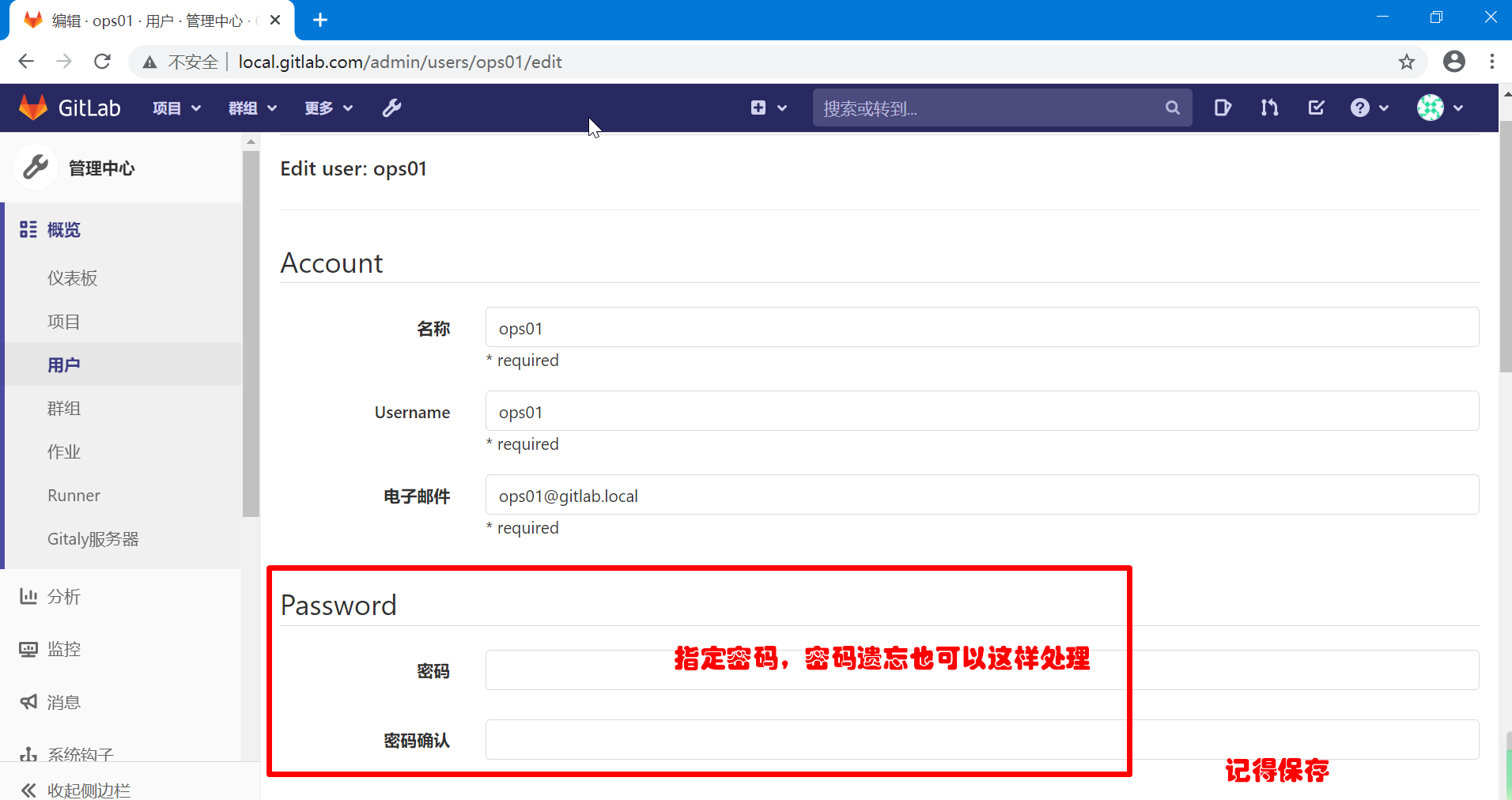
Task: Click the 消息 megaphone icon
Action: click(x=28, y=702)
